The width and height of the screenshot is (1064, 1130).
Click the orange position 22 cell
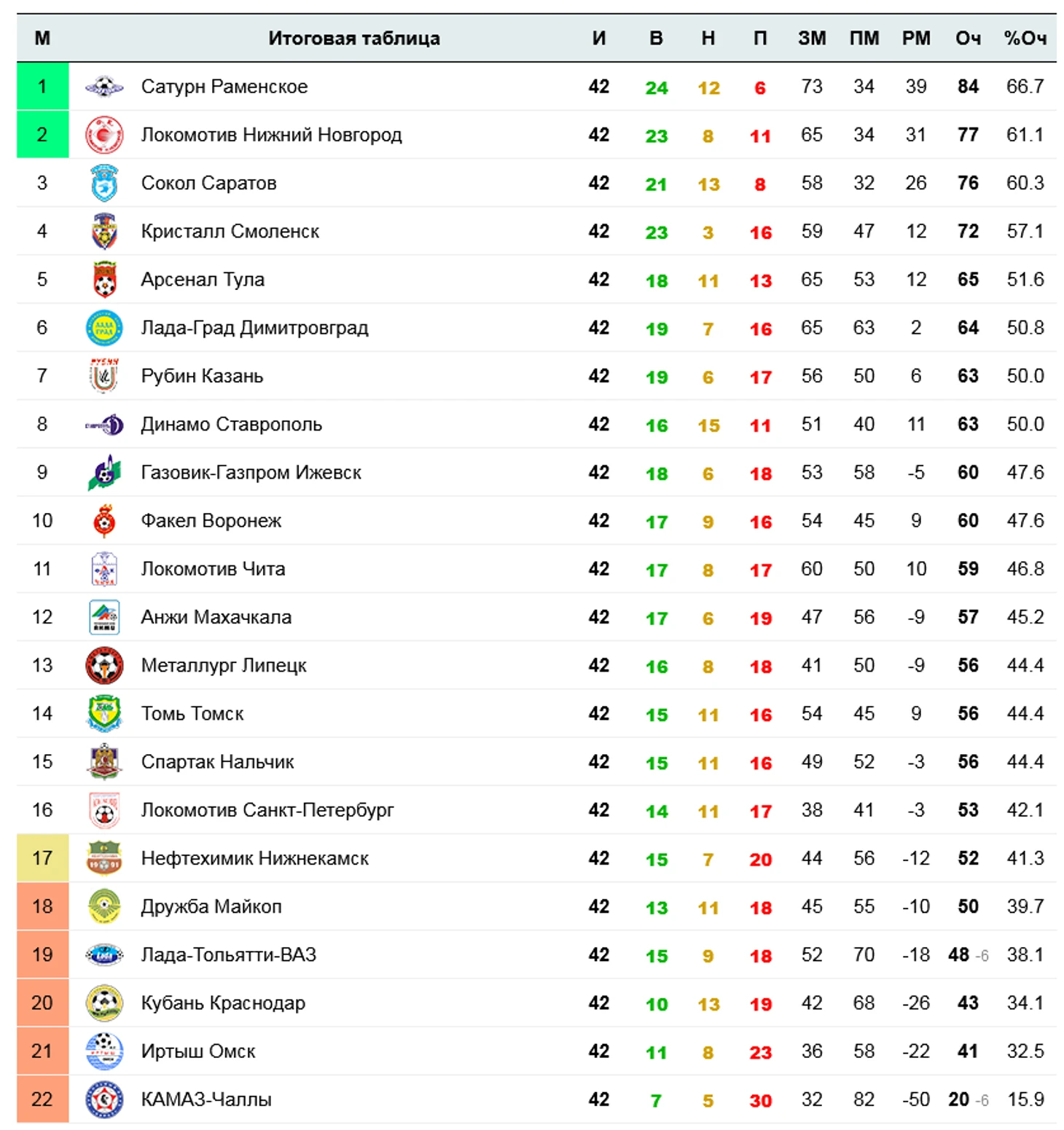(x=42, y=1099)
